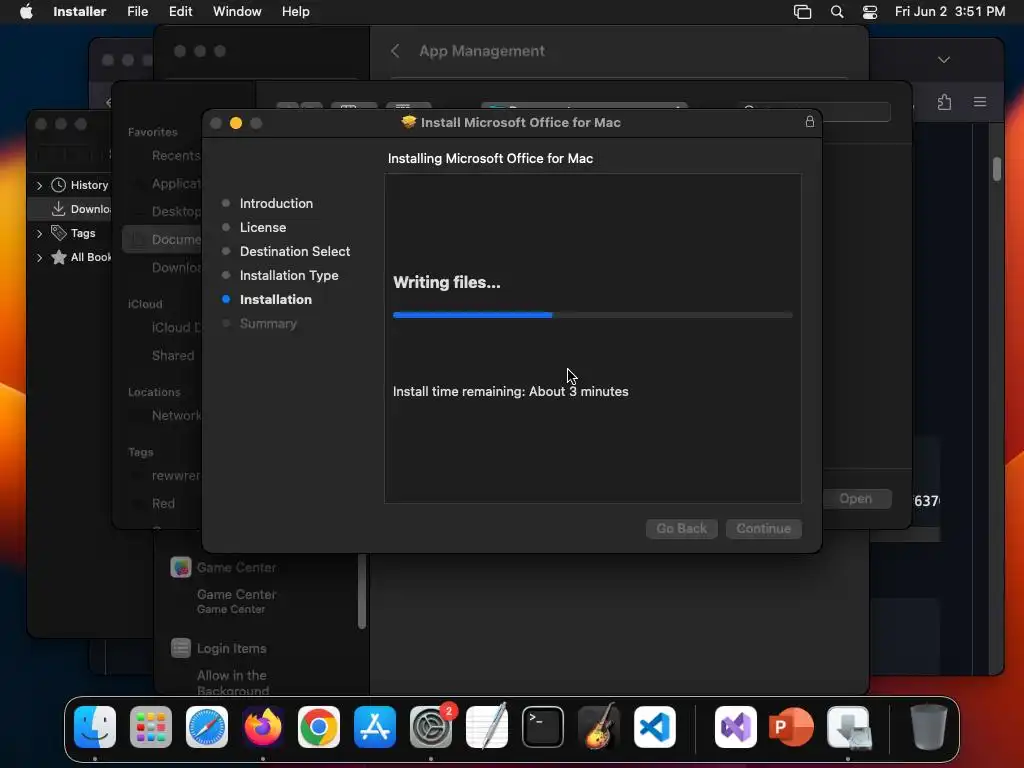This screenshot has width=1024, height=768.
Task: Click the History clock icon
Action: [x=58, y=185]
